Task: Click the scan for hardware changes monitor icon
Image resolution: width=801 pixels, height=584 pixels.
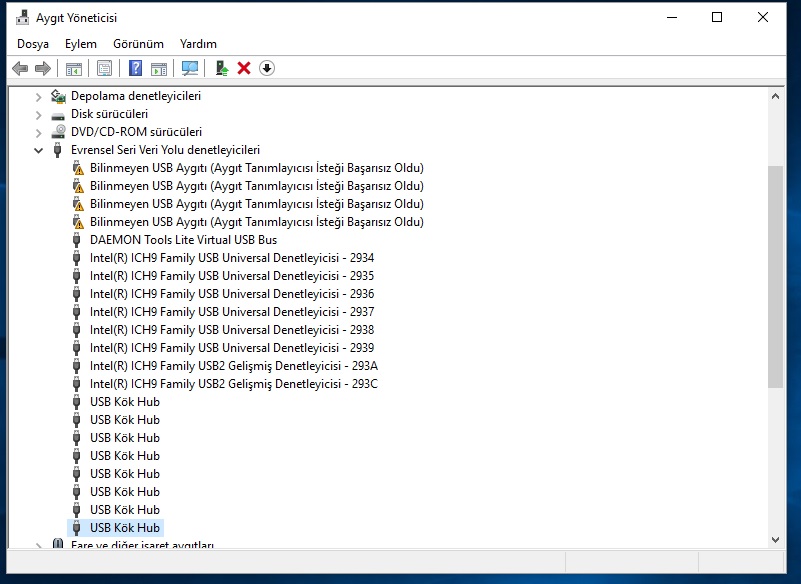Action: [x=190, y=68]
